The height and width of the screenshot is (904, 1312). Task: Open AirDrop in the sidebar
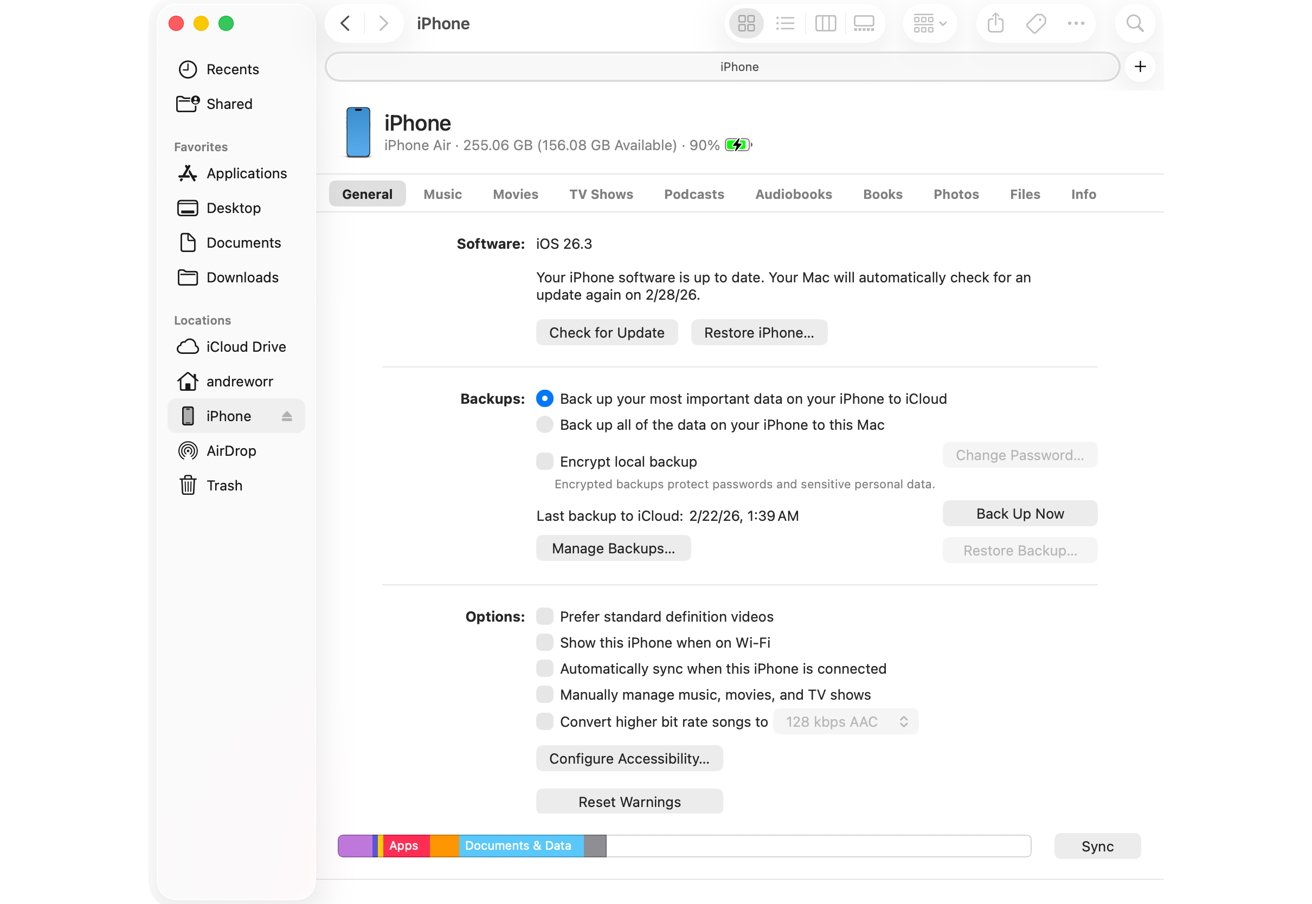pos(230,451)
